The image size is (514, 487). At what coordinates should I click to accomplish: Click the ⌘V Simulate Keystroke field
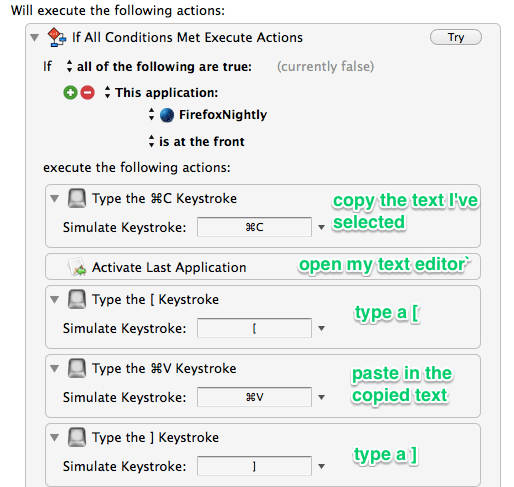click(254, 397)
